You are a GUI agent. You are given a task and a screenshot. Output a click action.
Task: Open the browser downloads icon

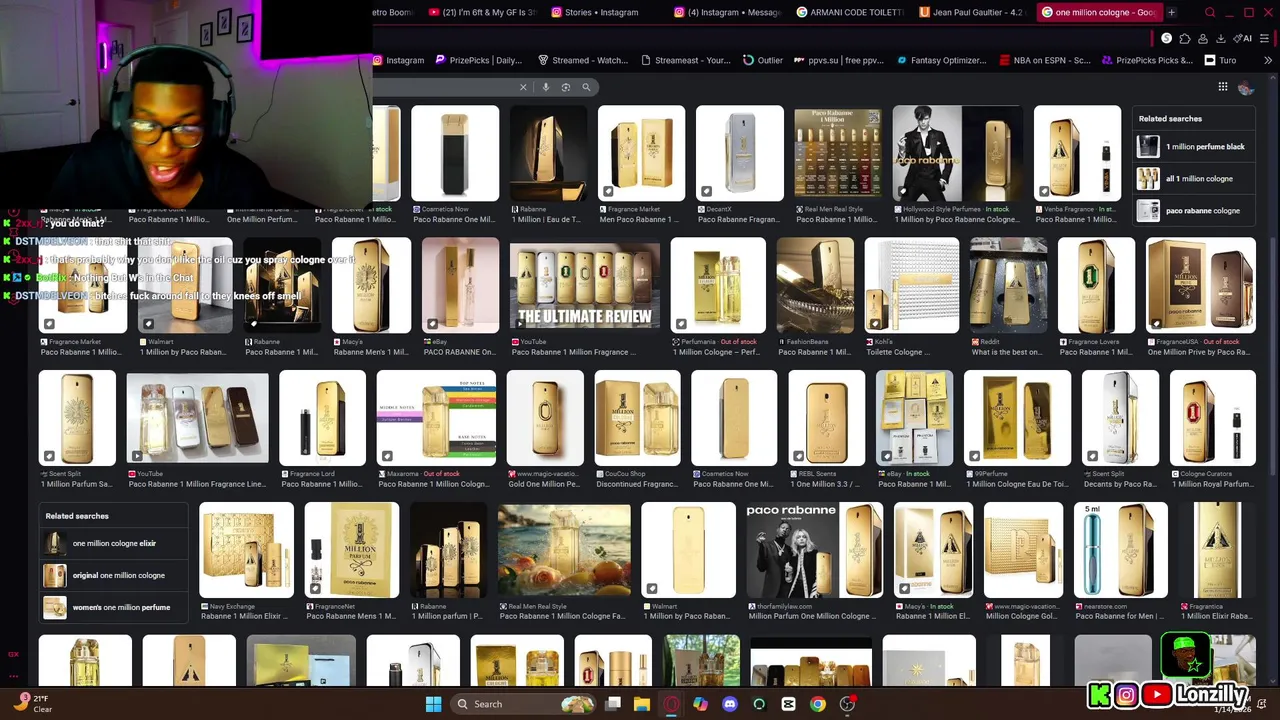[1221, 38]
